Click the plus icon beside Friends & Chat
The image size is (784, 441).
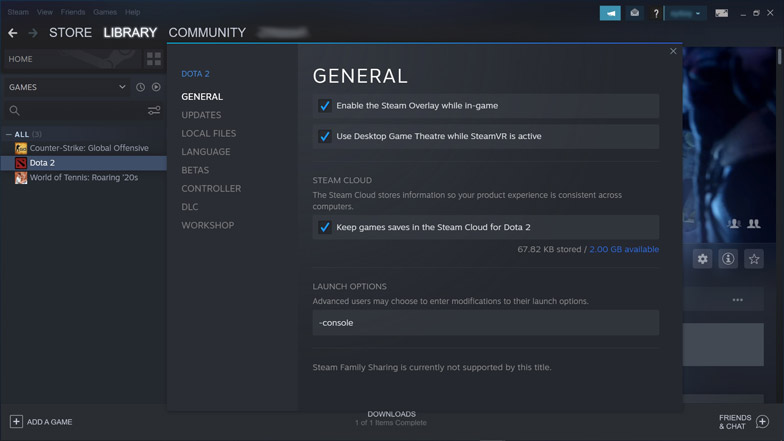[762, 422]
